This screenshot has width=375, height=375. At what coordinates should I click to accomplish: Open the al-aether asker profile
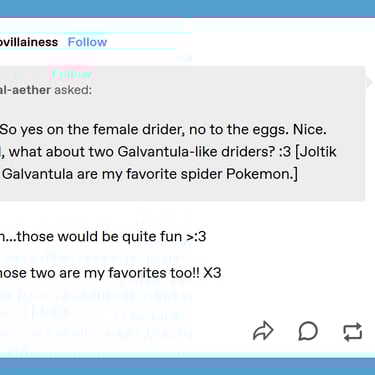coord(25,90)
